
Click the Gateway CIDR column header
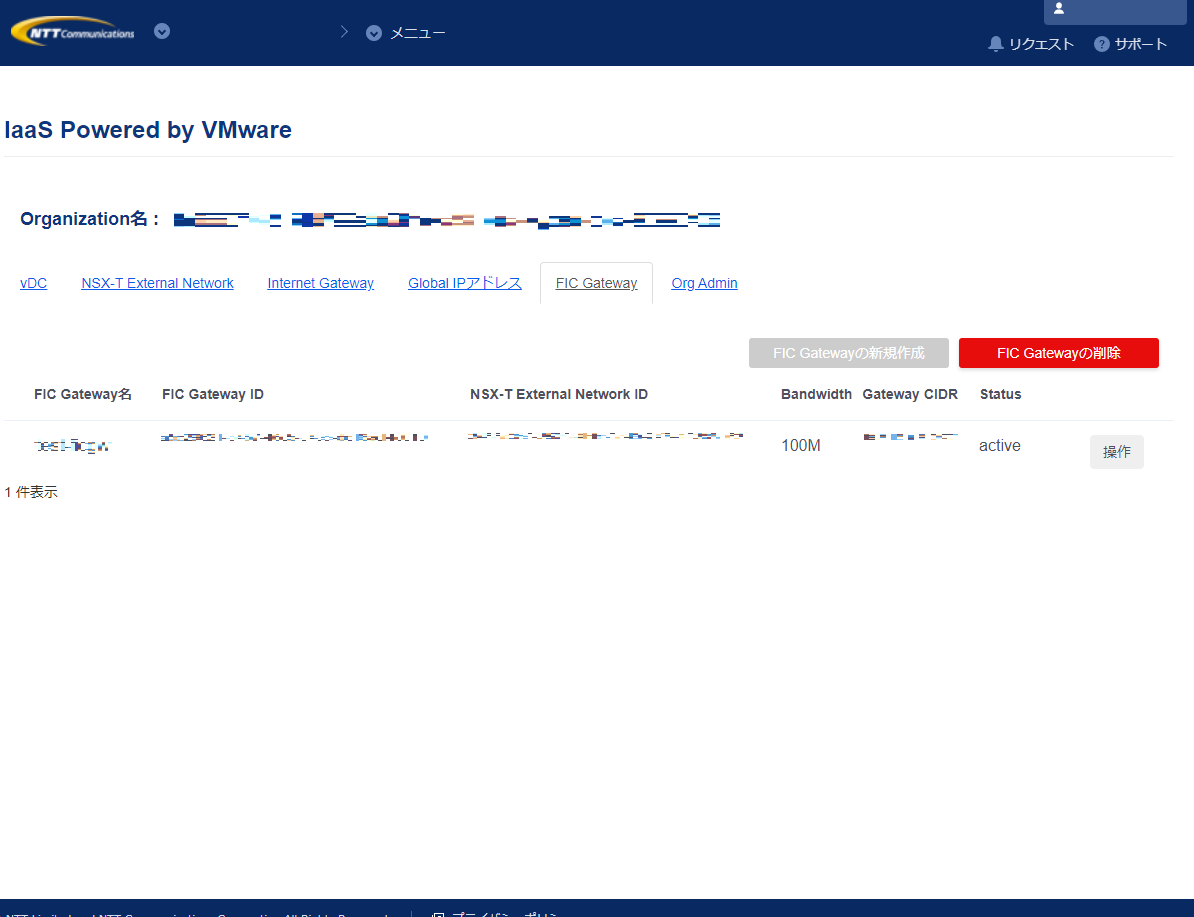tap(910, 395)
